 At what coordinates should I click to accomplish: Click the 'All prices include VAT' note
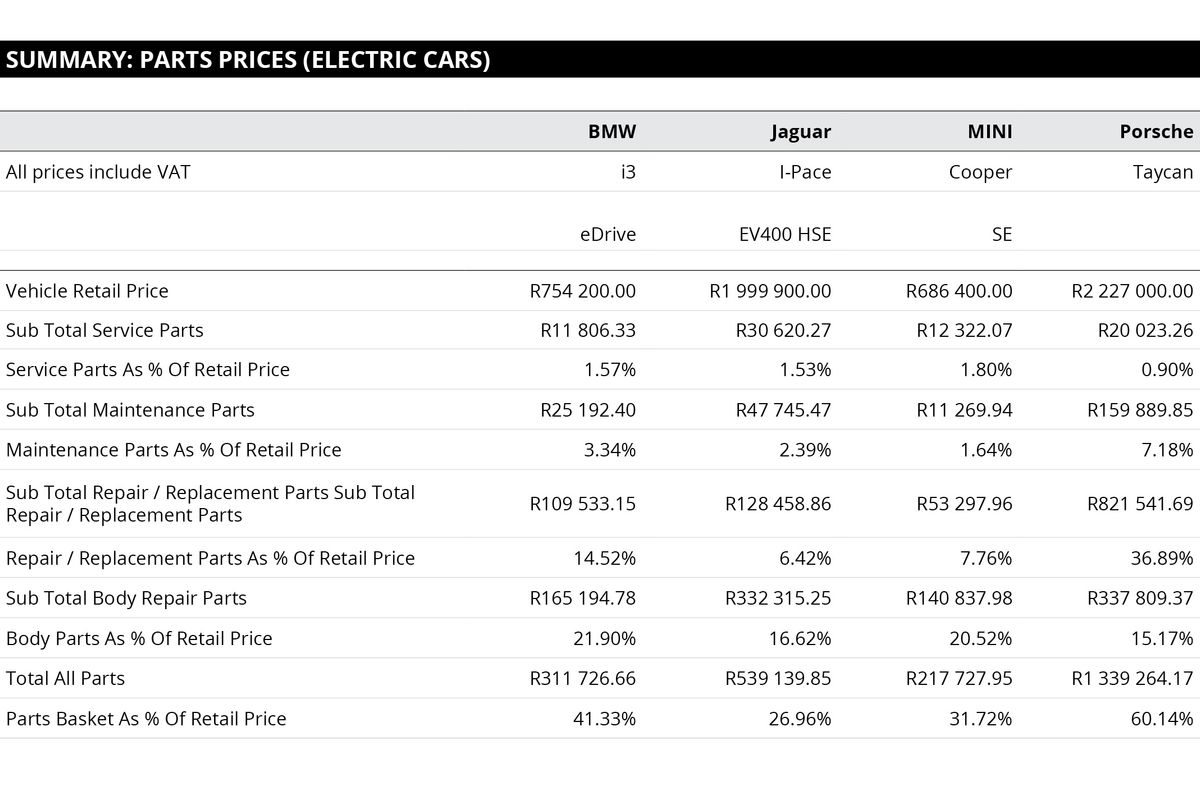pos(98,172)
